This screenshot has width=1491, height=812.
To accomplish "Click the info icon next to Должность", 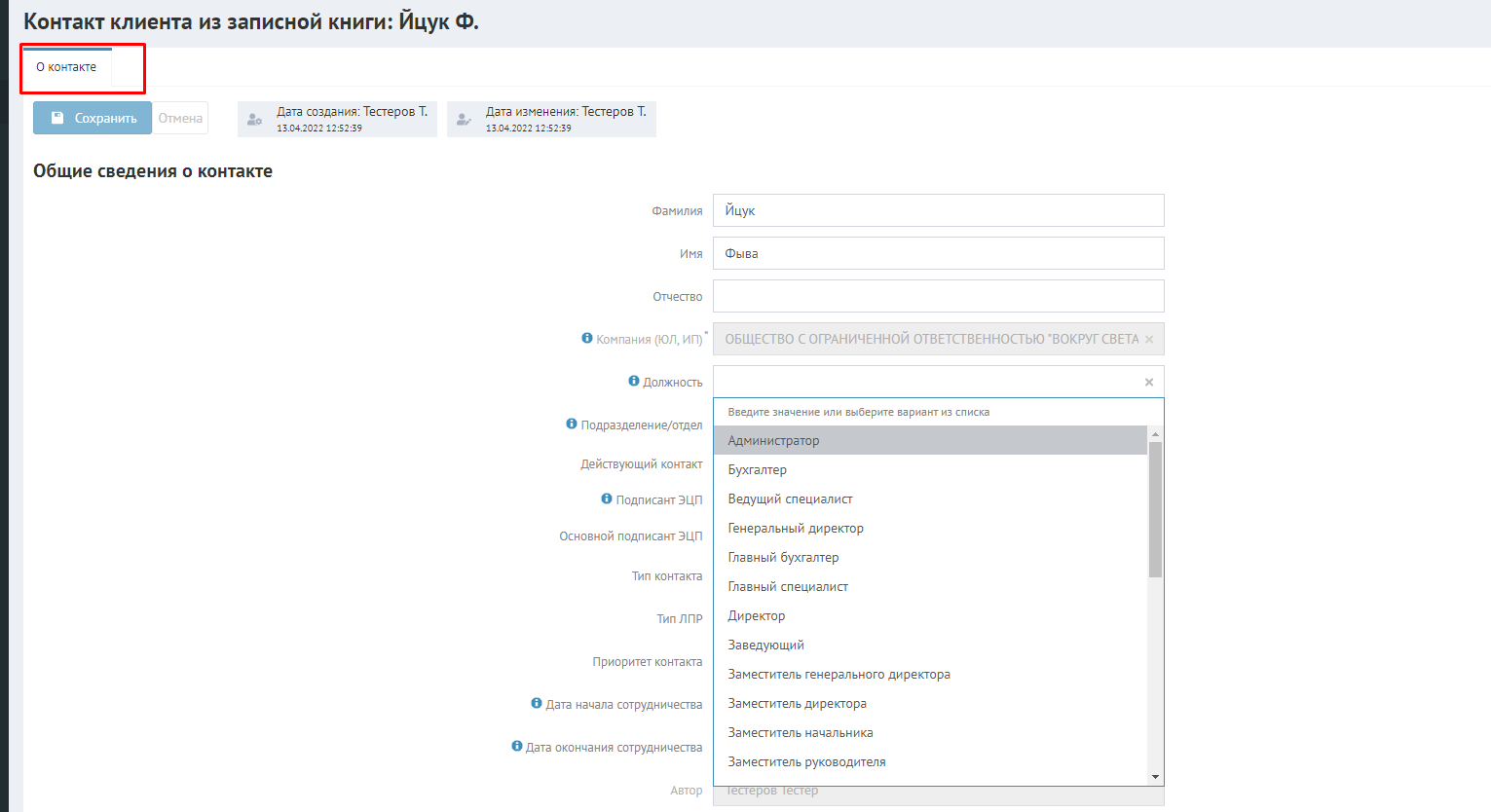I will click(634, 381).
